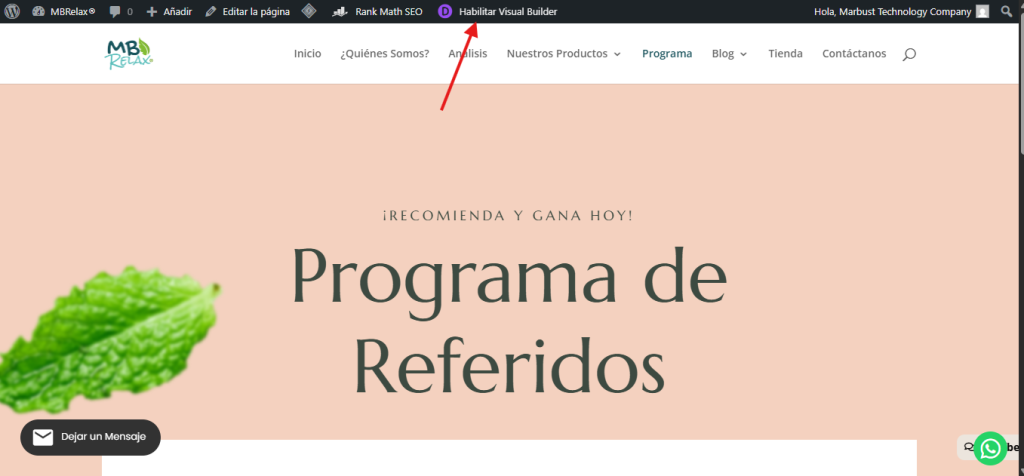The image size is (1024, 476).
Task: Click the Añadir new content item
Action: point(169,12)
